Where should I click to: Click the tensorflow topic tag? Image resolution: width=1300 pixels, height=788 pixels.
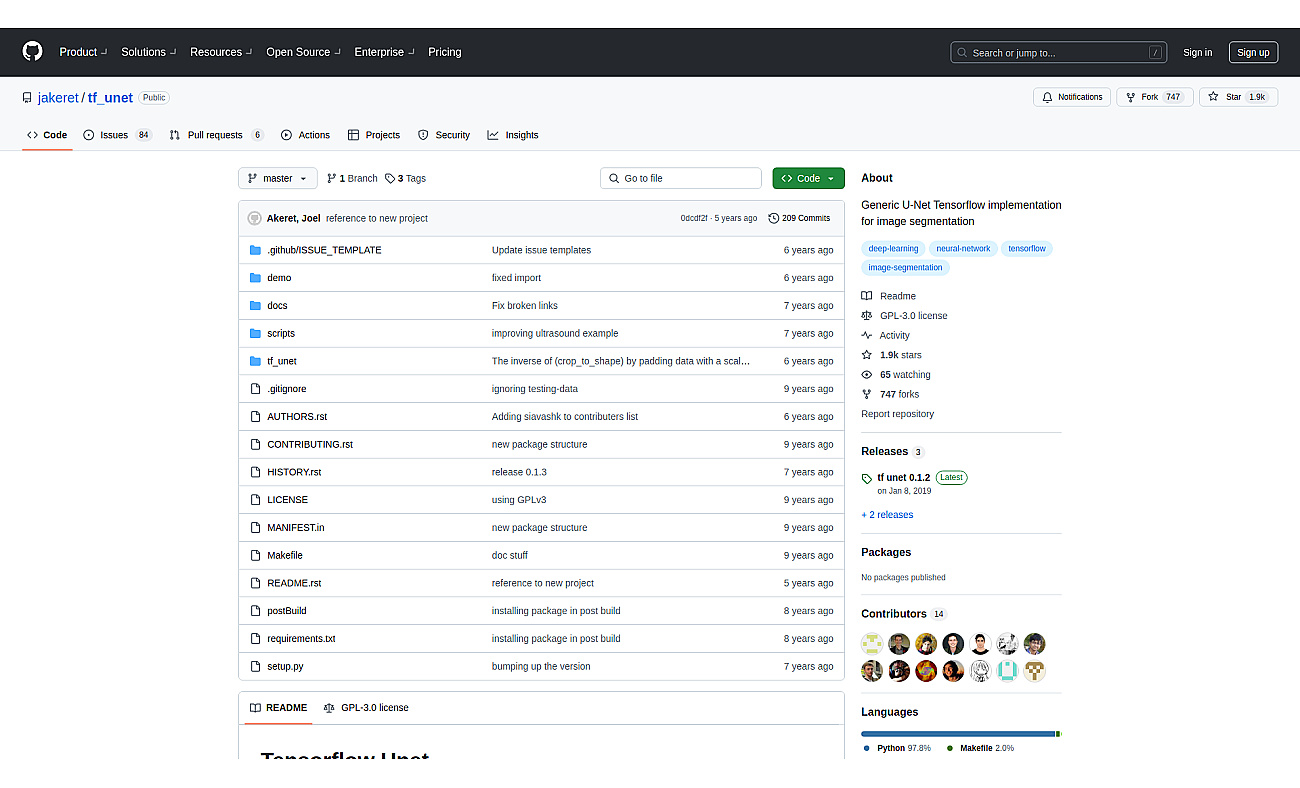[1026, 249]
